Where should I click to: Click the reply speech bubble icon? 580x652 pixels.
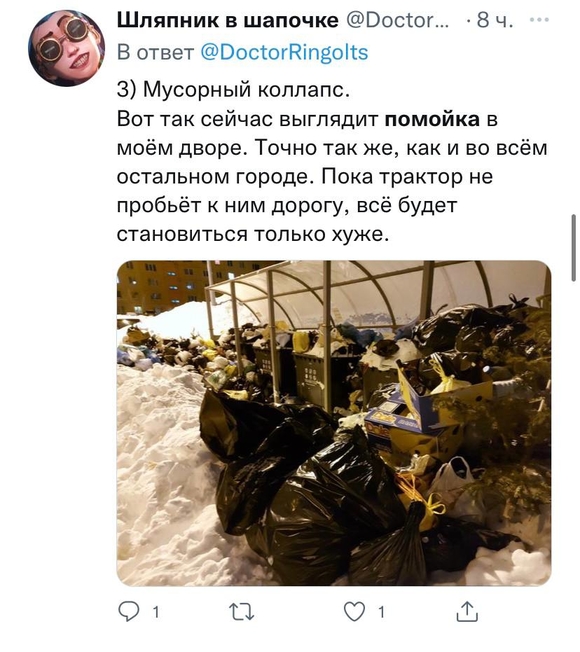(x=128, y=612)
